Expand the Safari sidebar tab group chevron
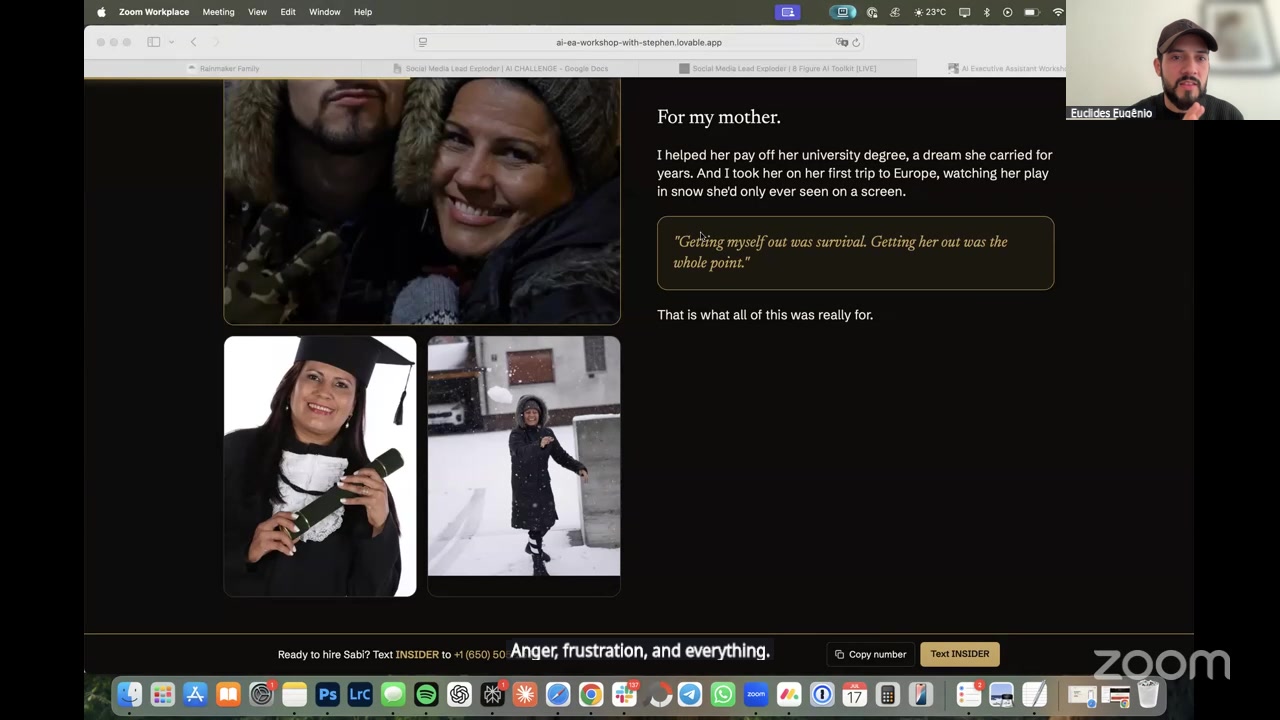Screen dimensions: 1280x720 tap(171, 42)
